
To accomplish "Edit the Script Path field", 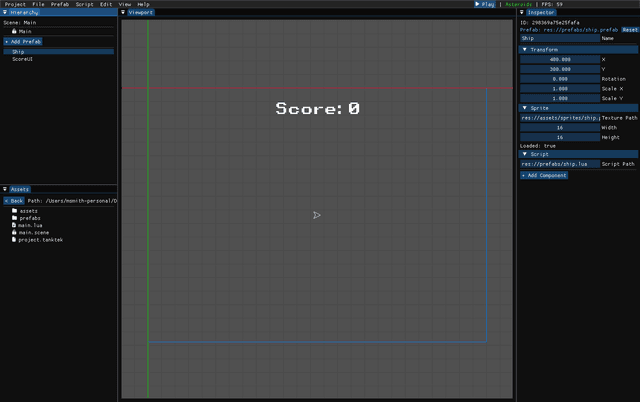I will click(560, 164).
